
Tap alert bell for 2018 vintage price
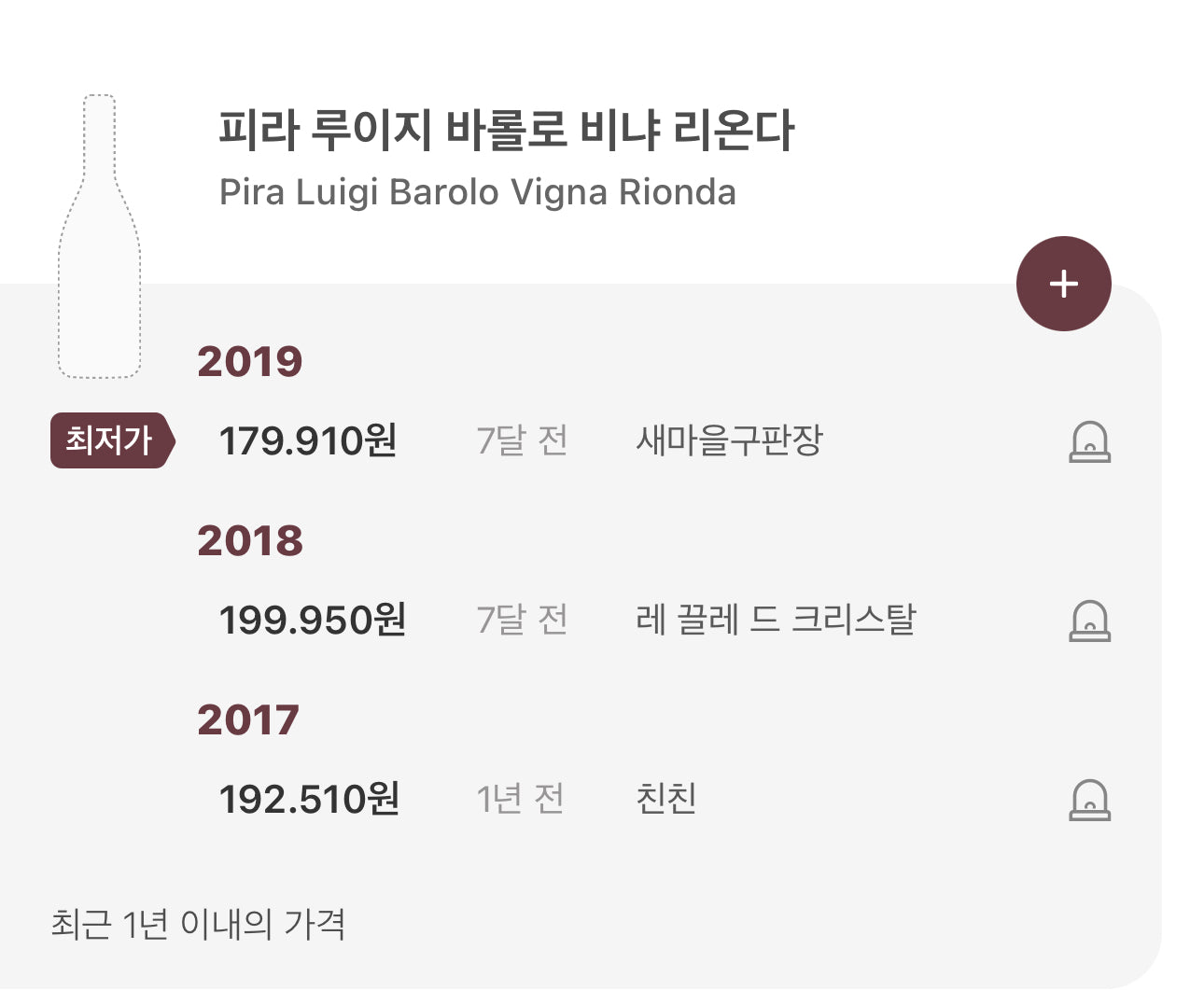pyautogui.click(x=1089, y=621)
